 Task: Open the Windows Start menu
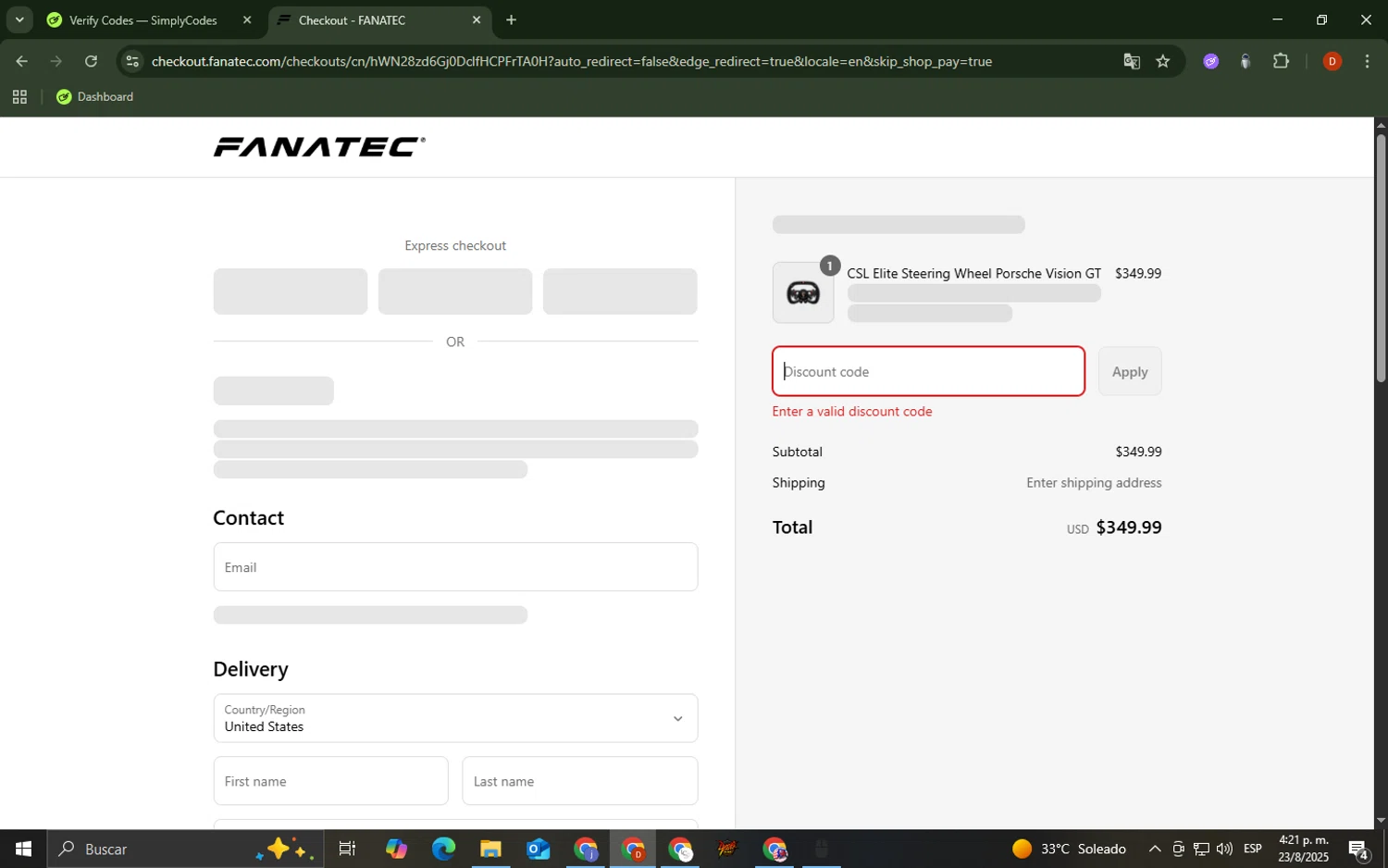coord(23,849)
